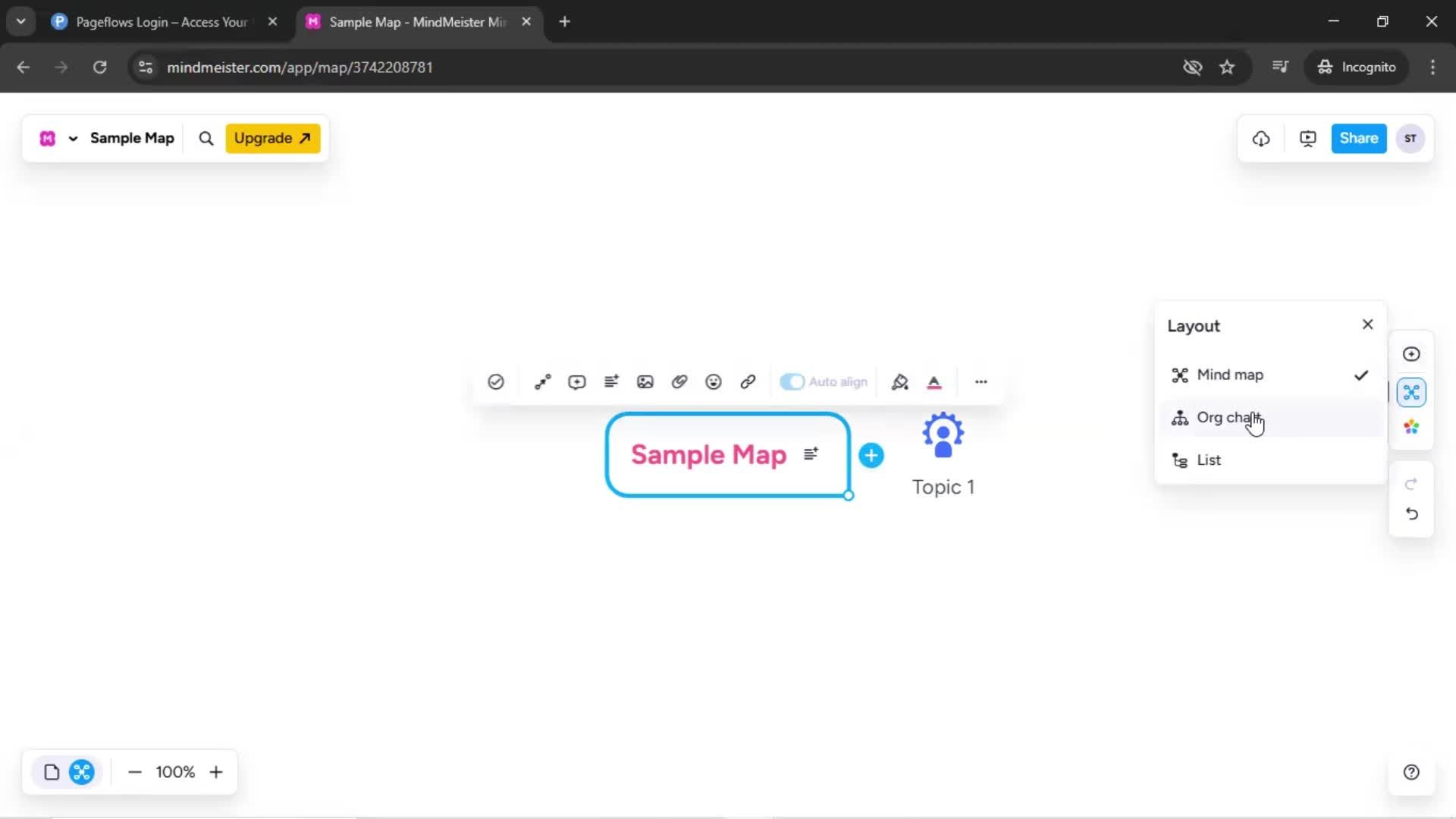The height and width of the screenshot is (819, 1456).
Task: Close the Pageflows Login tab
Action: tap(273, 22)
